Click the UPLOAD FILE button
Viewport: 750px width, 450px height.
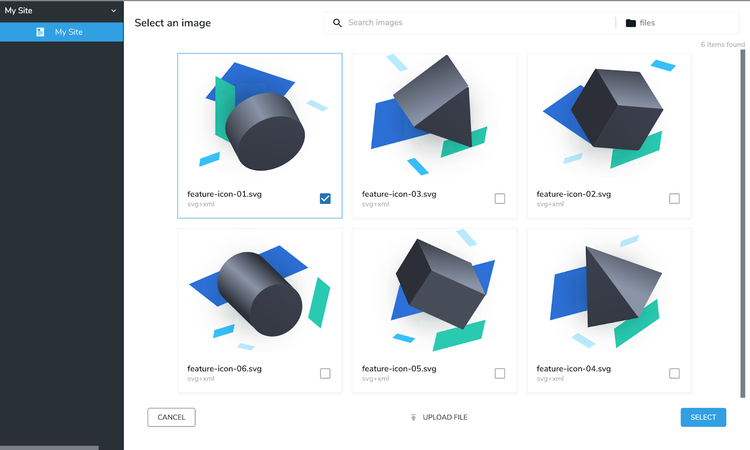coord(439,417)
